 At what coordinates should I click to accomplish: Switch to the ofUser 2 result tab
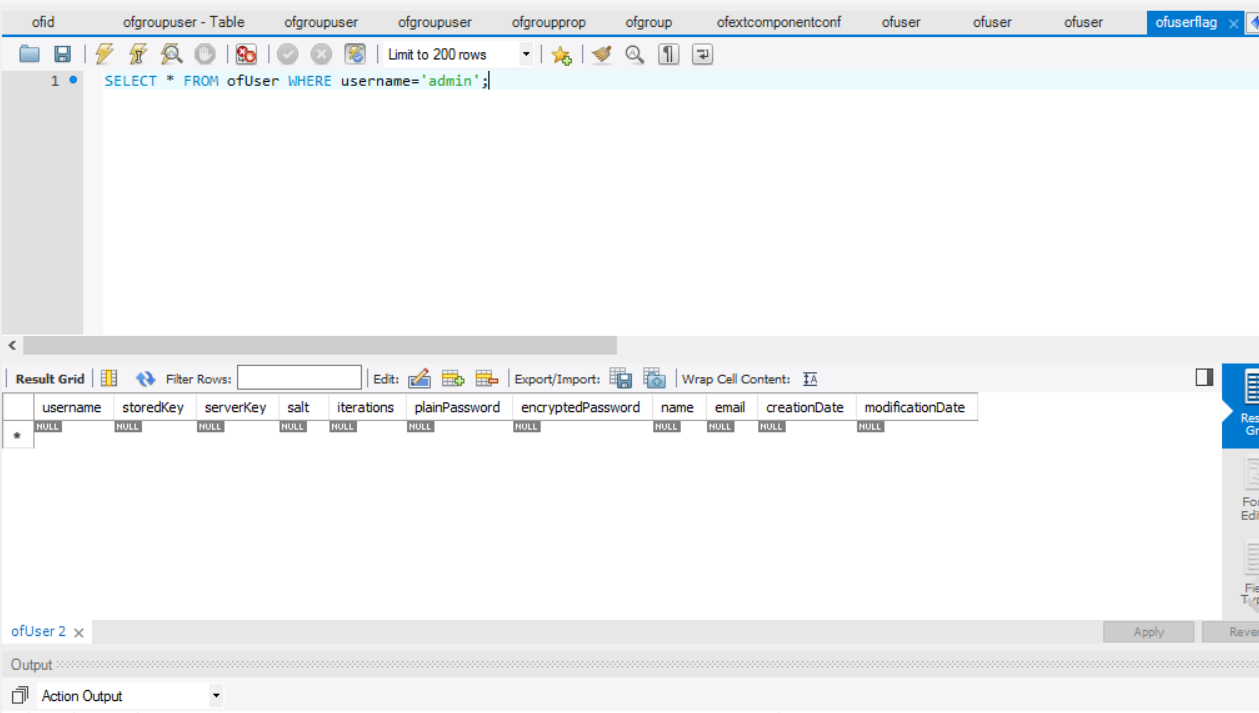coord(38,632)
